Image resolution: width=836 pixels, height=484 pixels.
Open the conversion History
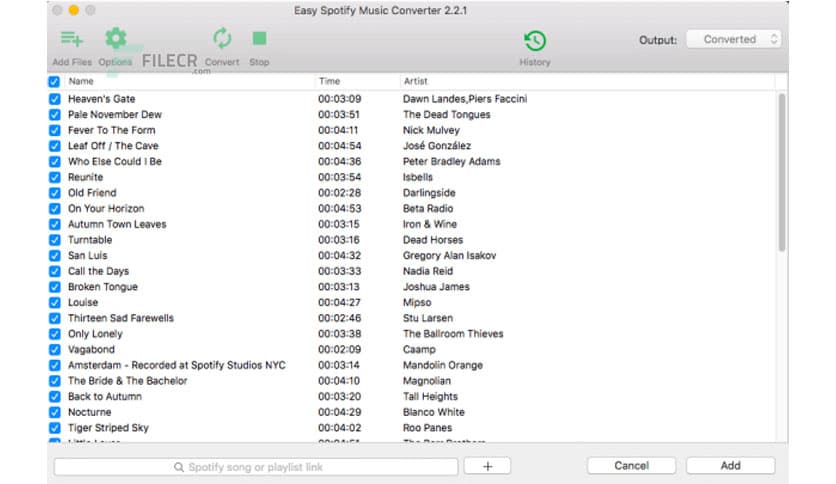click(x=535, y=48)
